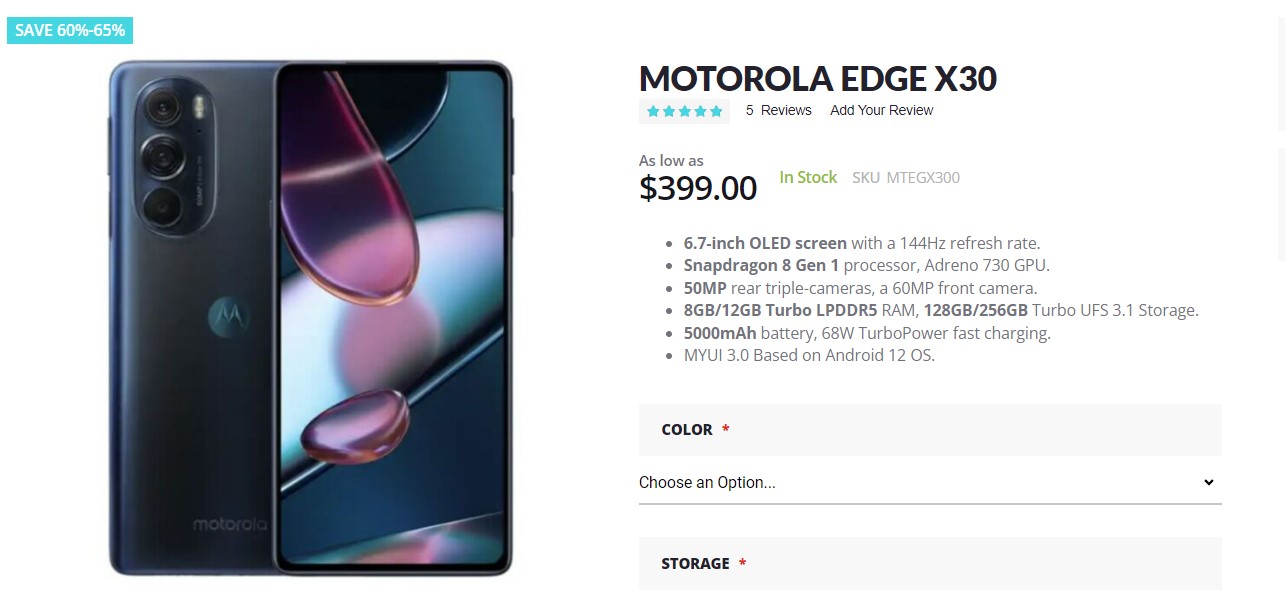Select the fourth rating star
1285x601 pixels.
coord(700,111)
